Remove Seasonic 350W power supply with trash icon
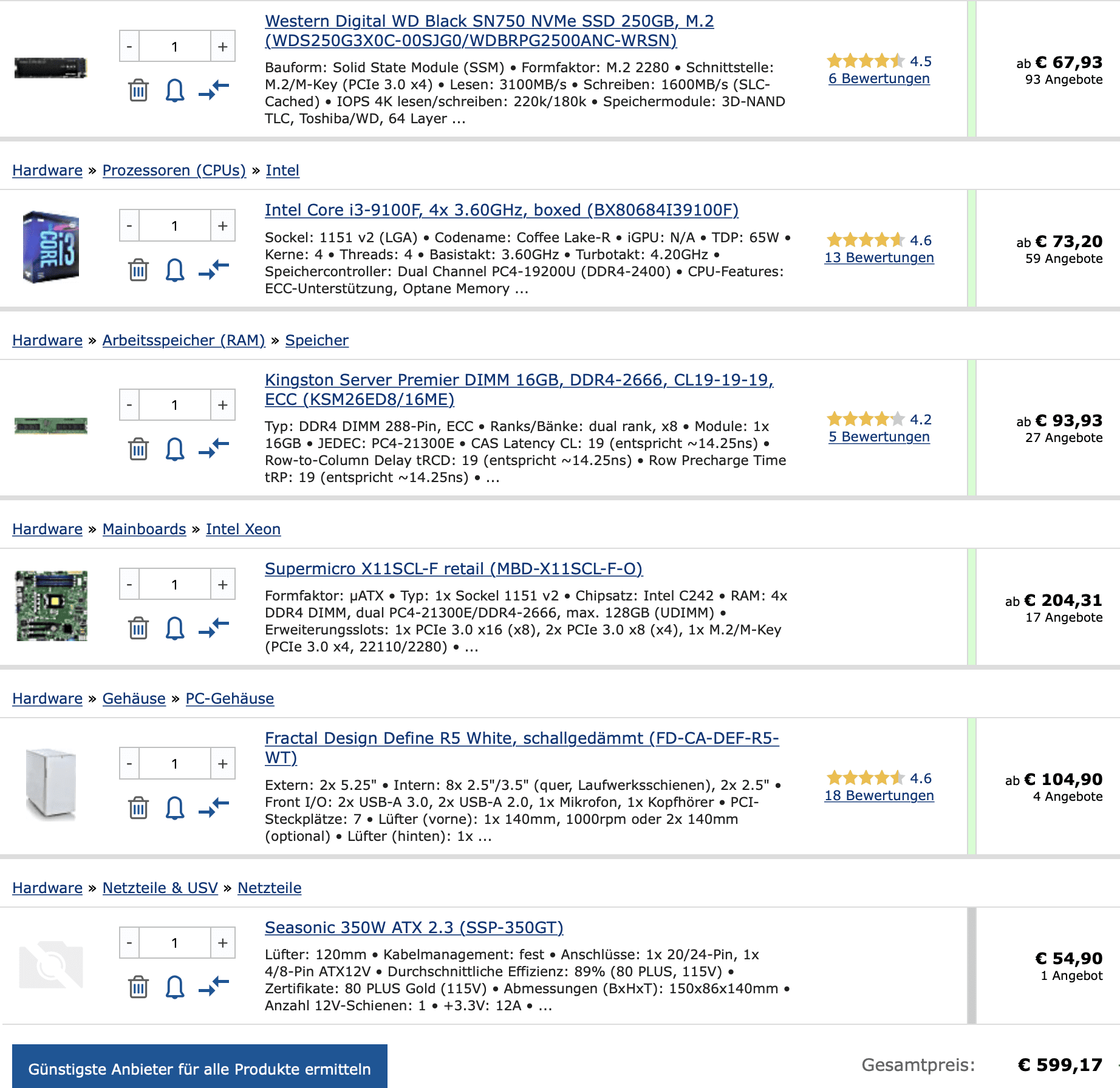 click(138, 987)
